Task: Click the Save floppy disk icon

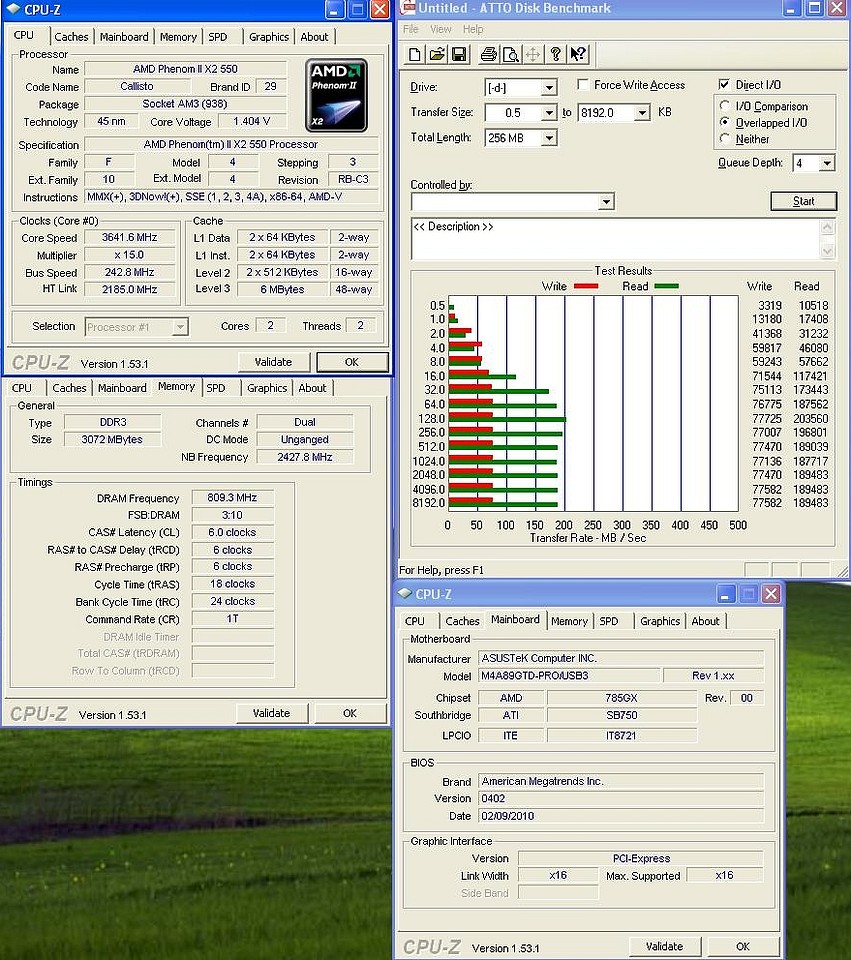Action: 459,54
